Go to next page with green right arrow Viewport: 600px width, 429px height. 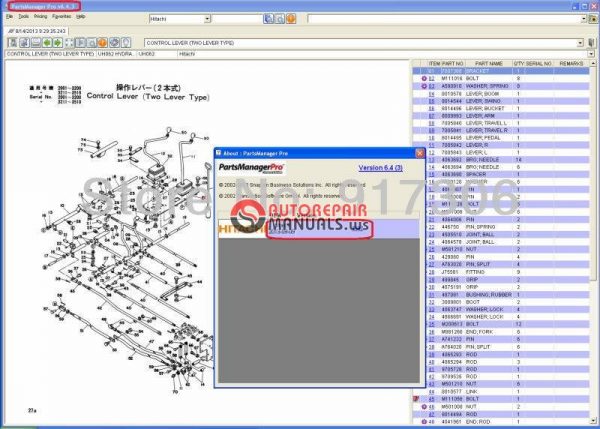click(57, 42)
